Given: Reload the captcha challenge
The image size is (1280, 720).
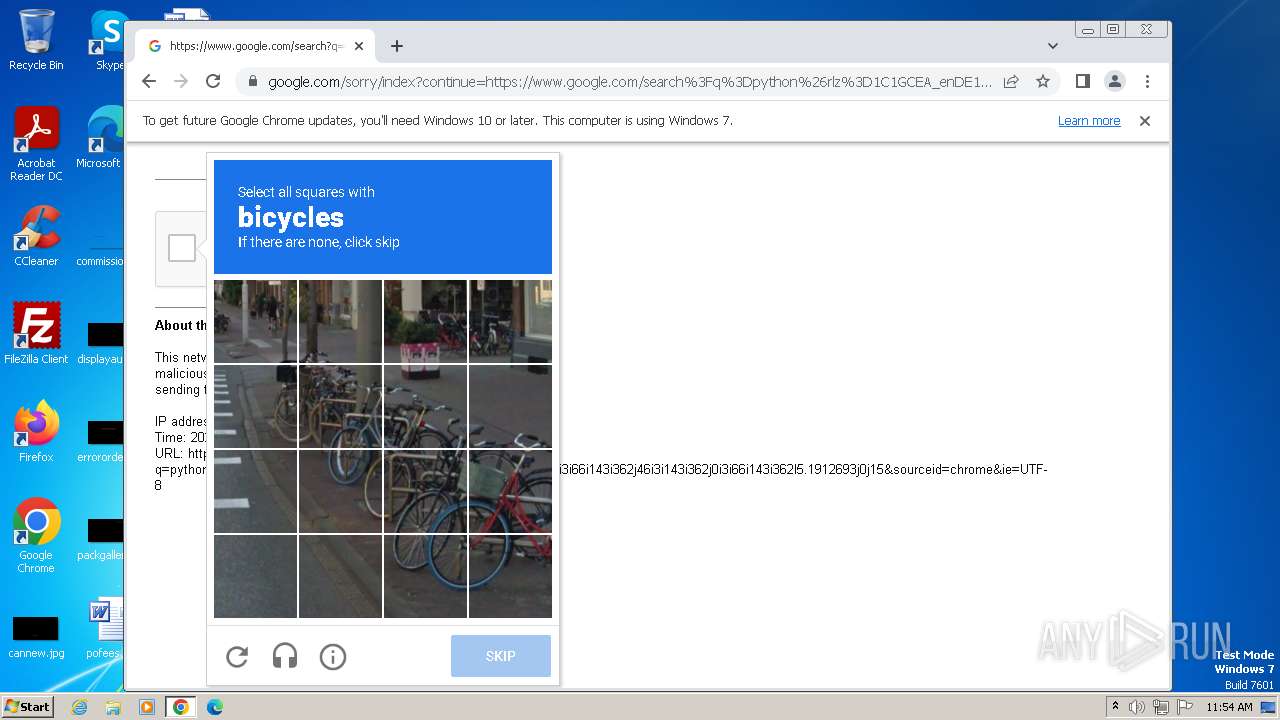Looking at the screenshot, I should (x=237, y=656).
